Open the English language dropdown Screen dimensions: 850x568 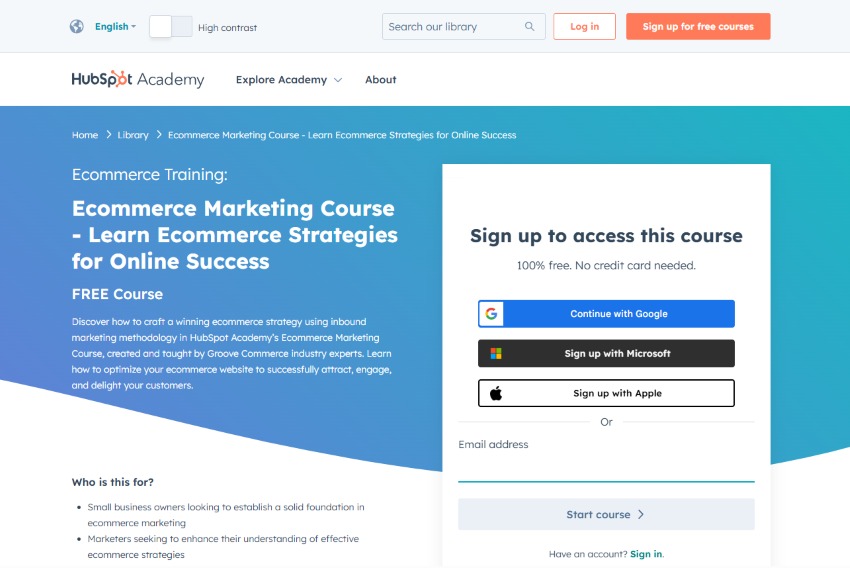(115, 27)
